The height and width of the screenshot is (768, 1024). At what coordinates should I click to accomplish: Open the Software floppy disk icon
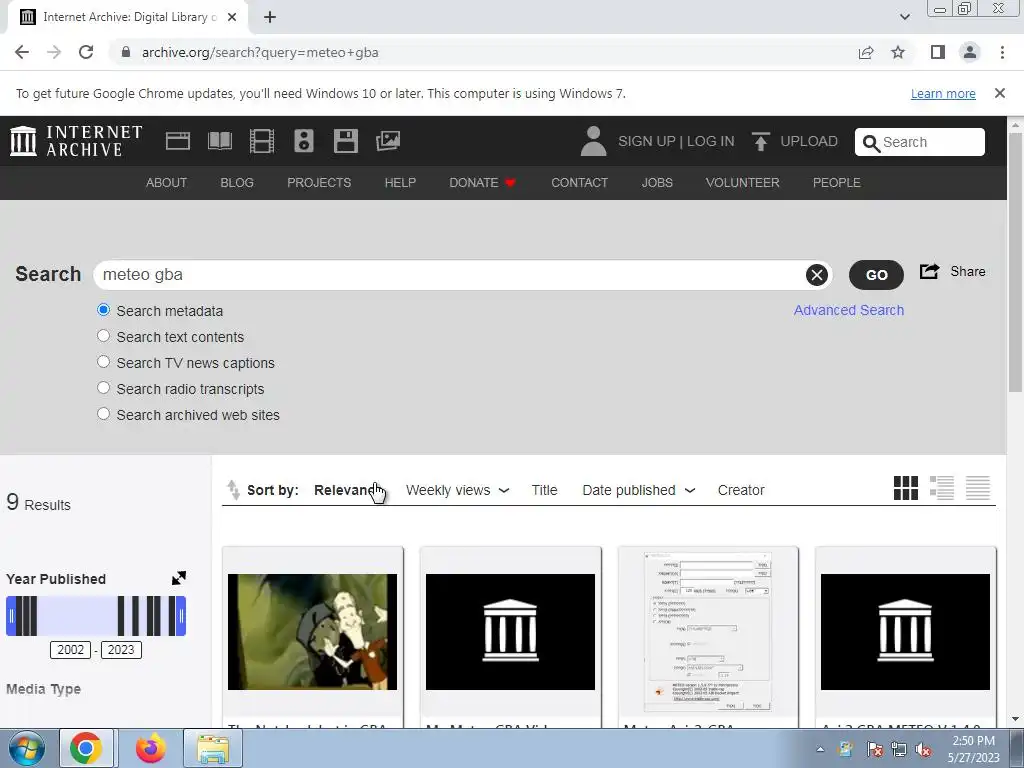(345, 141)
